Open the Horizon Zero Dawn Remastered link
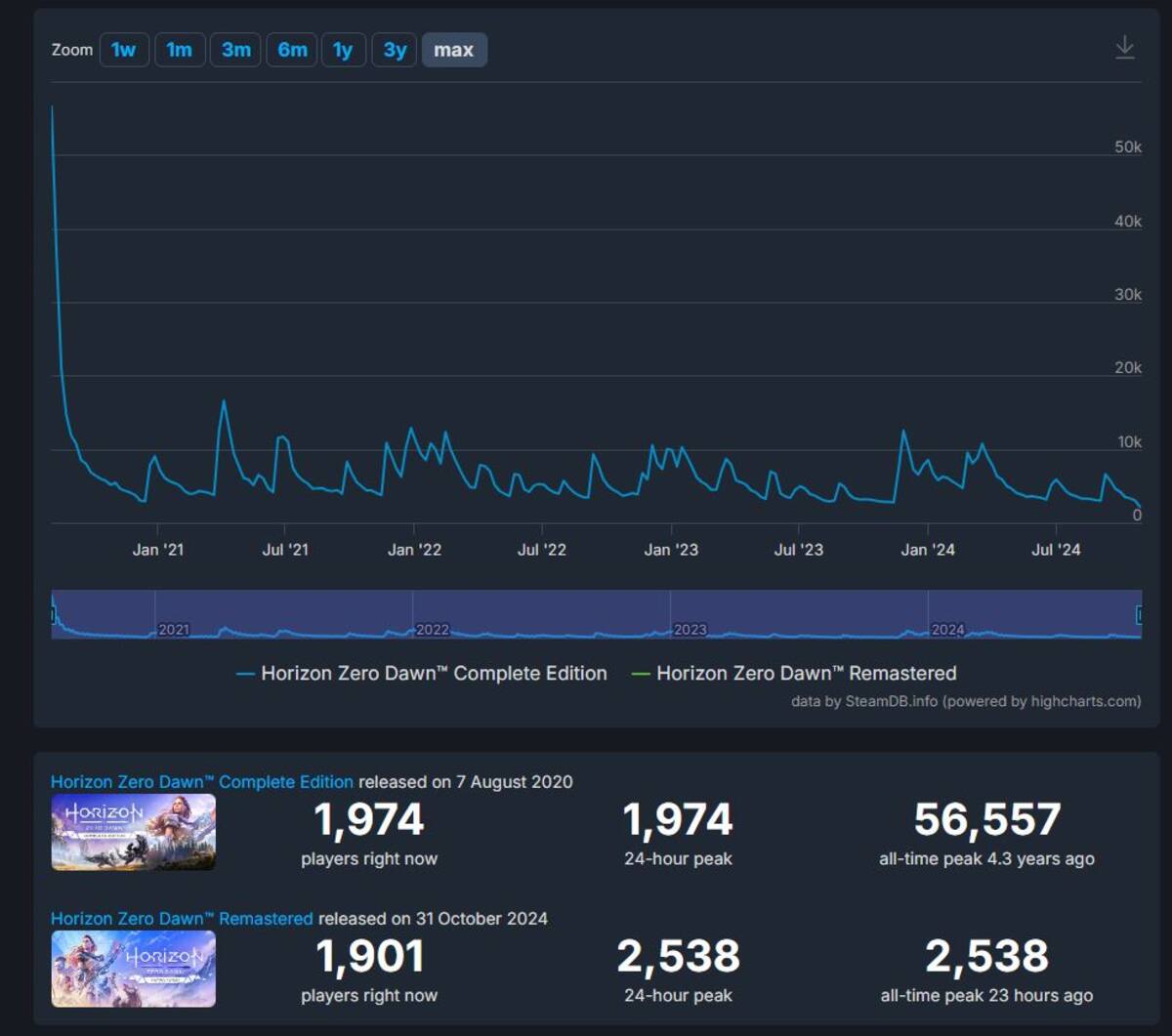This screenshot has height=1036, width=1172. tap(182, 918)
